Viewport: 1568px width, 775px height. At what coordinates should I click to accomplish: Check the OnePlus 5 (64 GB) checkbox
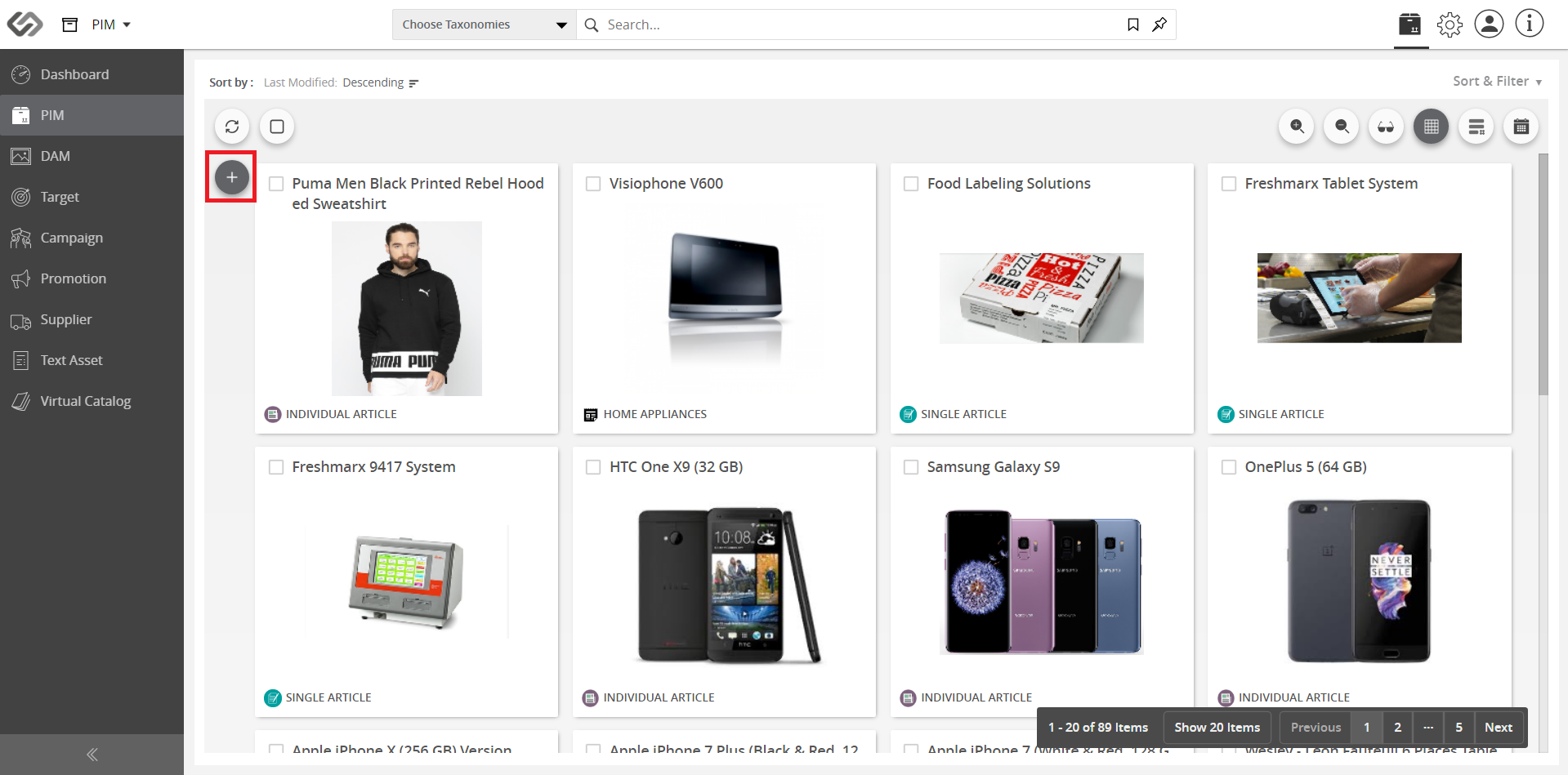tap(1229, 467)
